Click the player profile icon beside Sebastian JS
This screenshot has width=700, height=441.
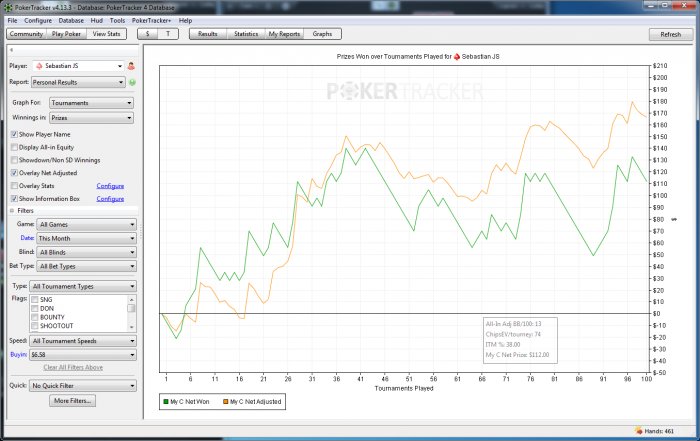point(131,66)
